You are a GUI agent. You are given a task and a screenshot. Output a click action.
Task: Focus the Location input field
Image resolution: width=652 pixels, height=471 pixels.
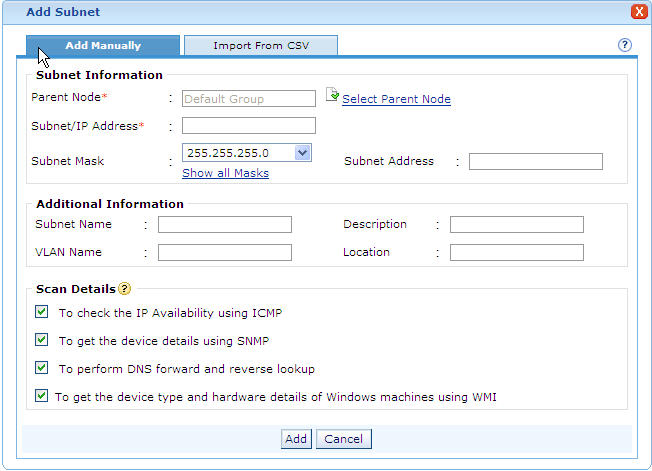(516, 252)
